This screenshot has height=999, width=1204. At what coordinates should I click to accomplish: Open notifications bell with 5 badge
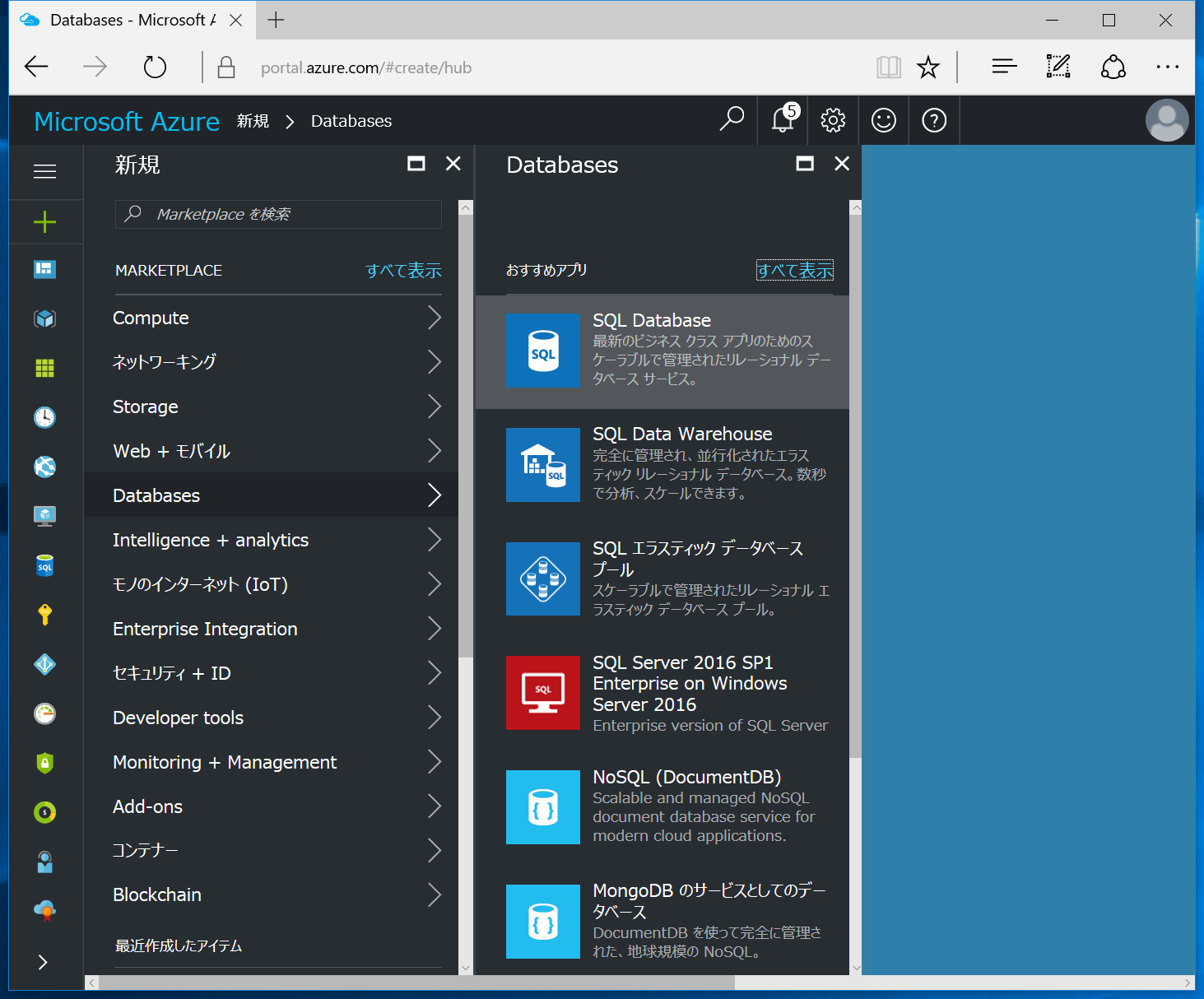[784, 119]
